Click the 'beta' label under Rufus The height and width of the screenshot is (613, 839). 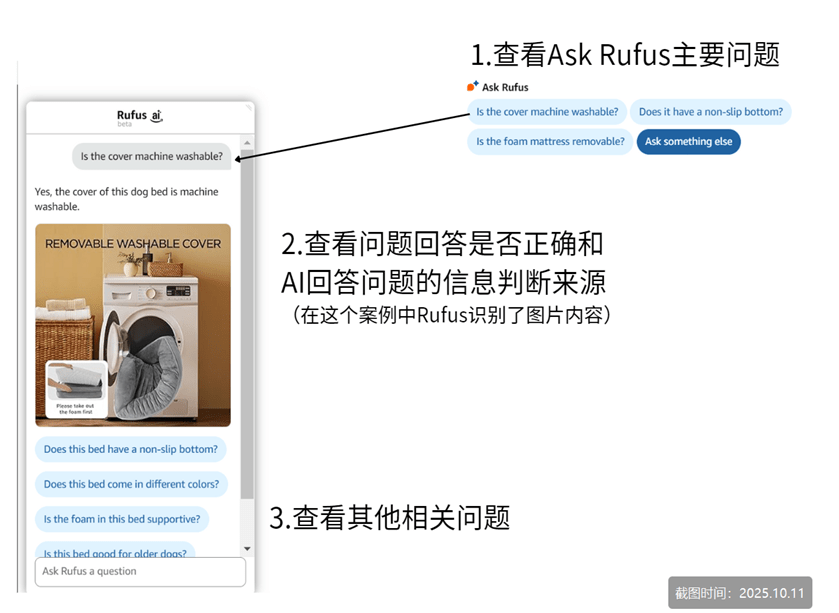pos(124,124)
